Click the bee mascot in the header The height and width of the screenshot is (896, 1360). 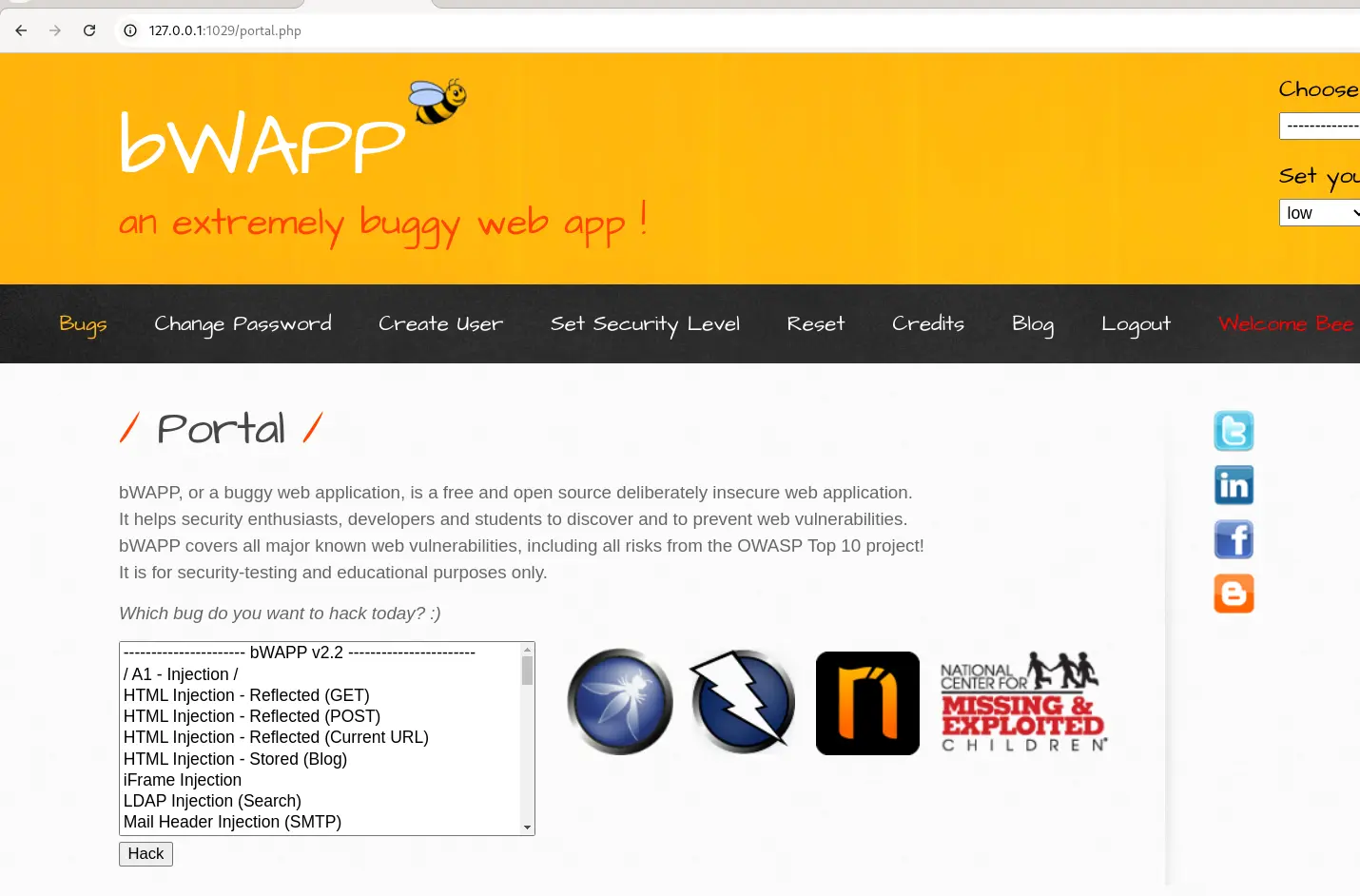coord(437,101)
